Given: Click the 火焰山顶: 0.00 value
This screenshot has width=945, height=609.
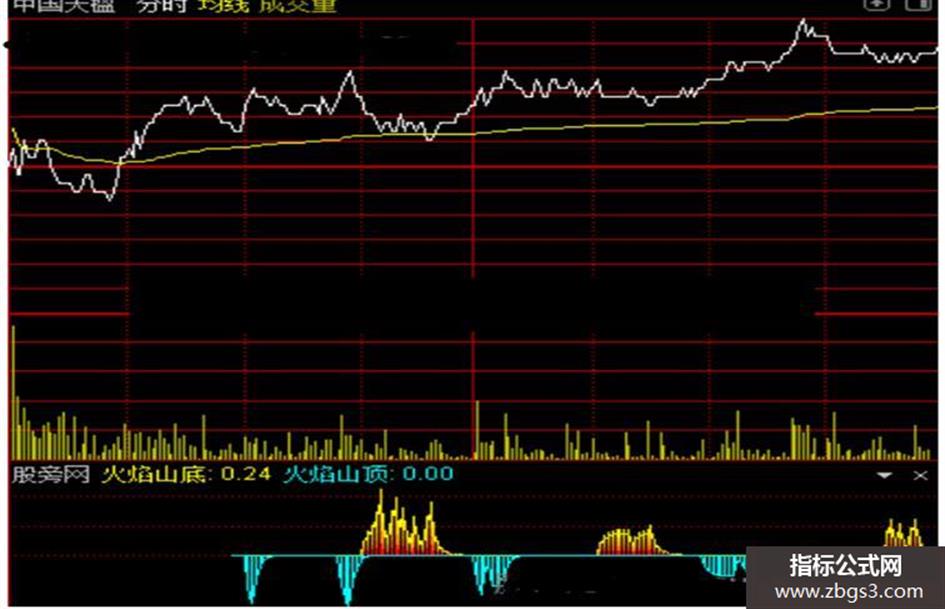Looking at the screenshot, I should tap(368, 474).
